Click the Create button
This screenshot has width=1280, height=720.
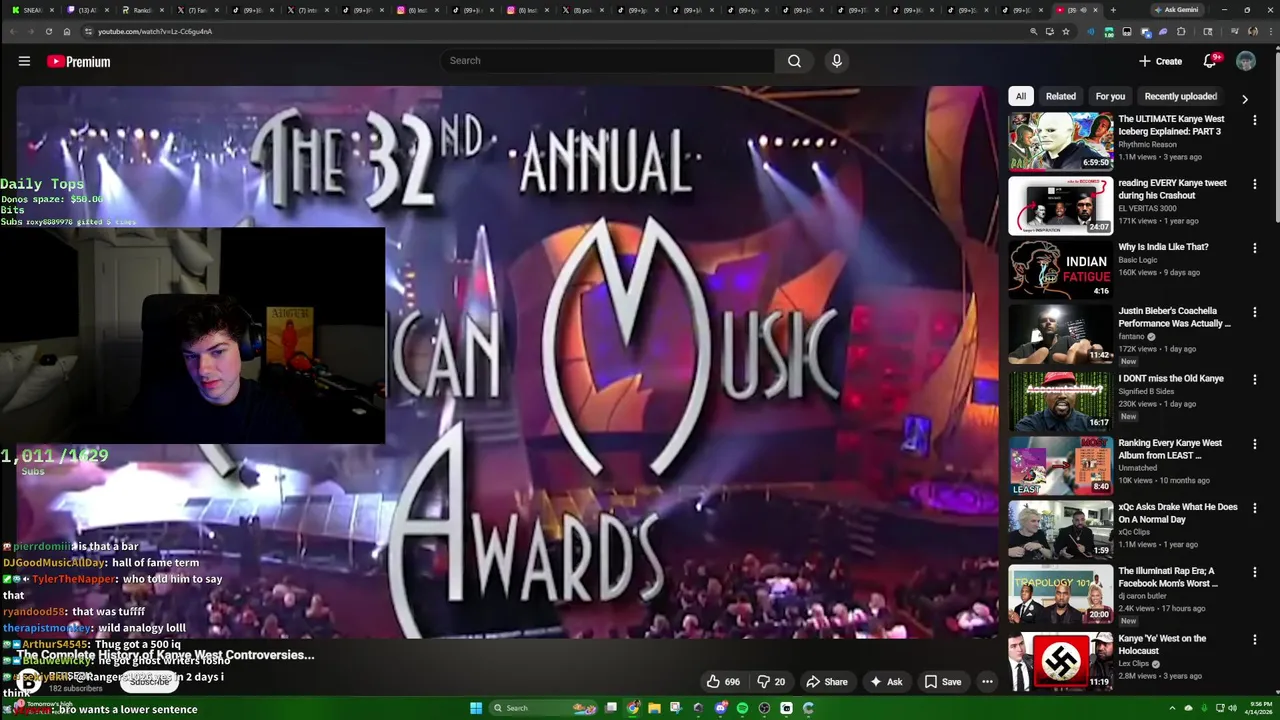coord(1160,61)
